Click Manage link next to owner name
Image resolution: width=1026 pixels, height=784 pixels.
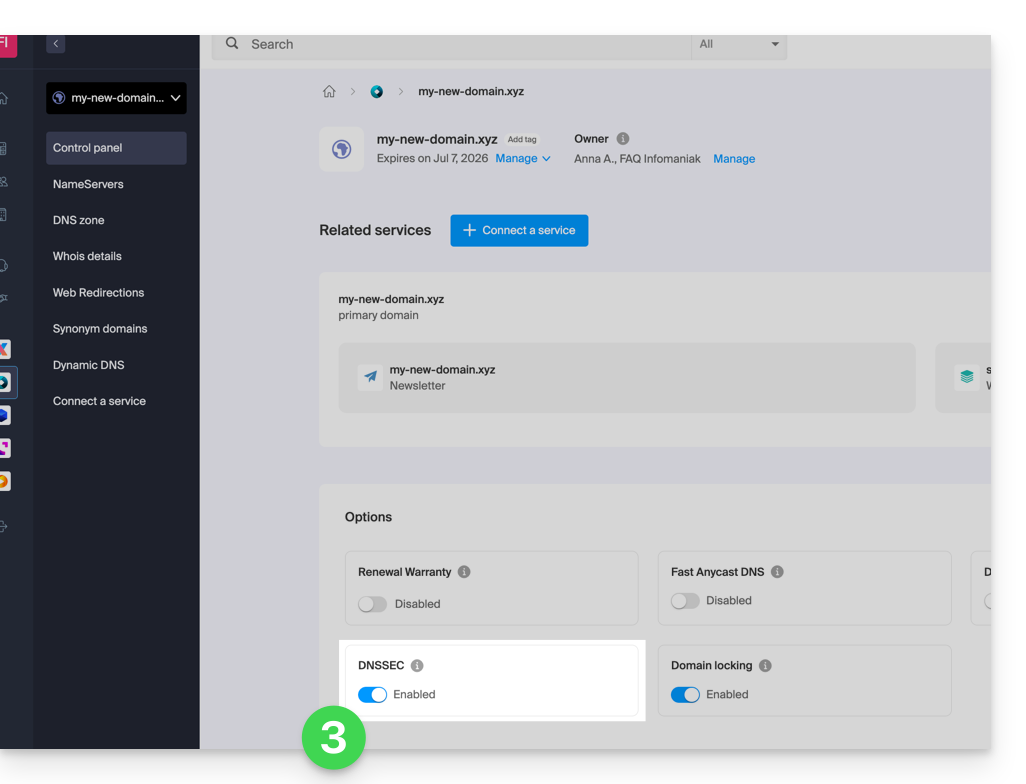click(x=734, y=158)
